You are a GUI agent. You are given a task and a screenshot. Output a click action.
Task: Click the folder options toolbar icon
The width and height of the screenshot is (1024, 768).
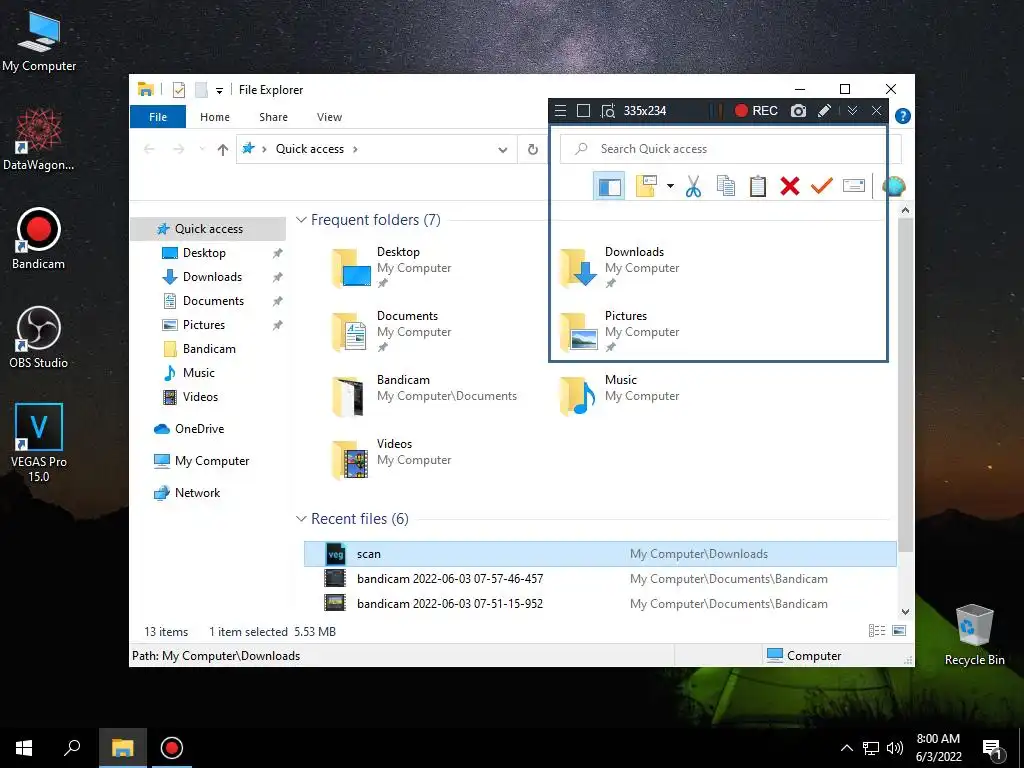point(647,187)
